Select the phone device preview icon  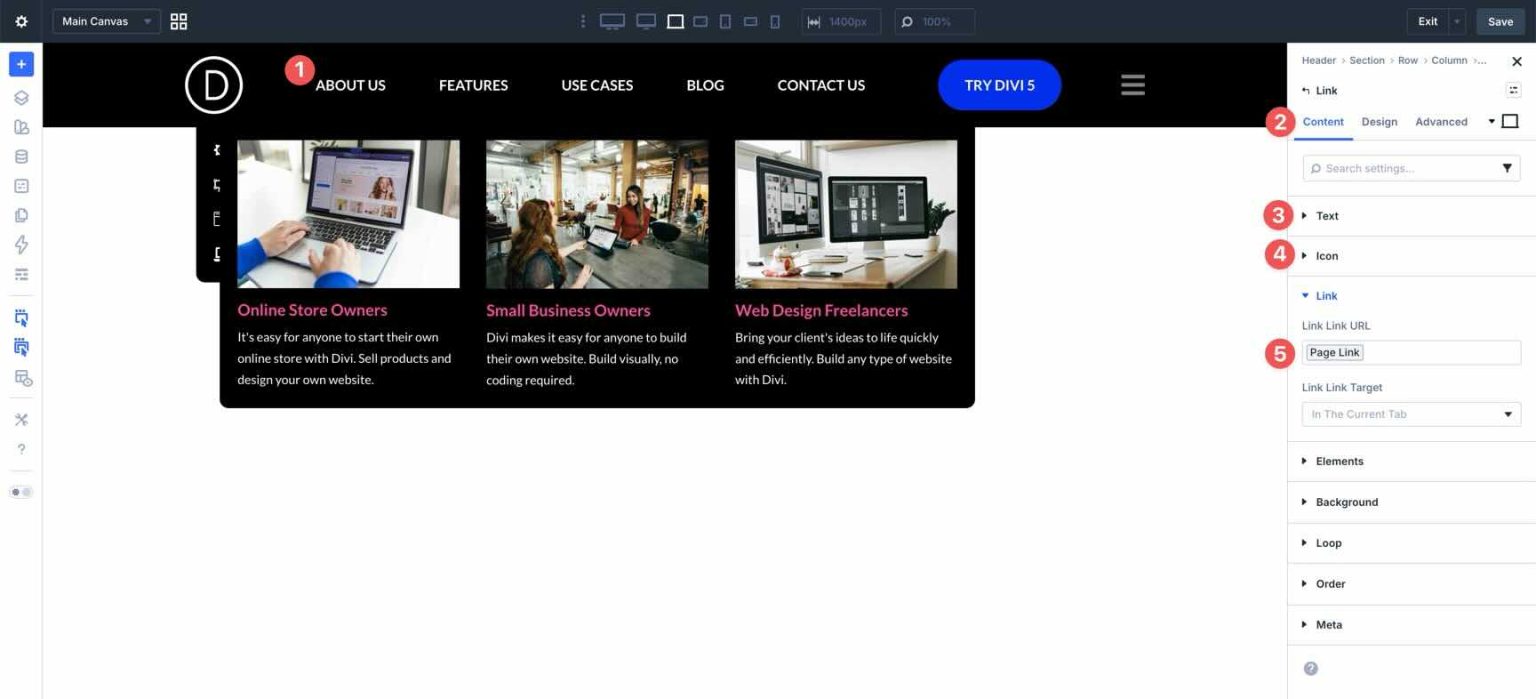[775, 21]
